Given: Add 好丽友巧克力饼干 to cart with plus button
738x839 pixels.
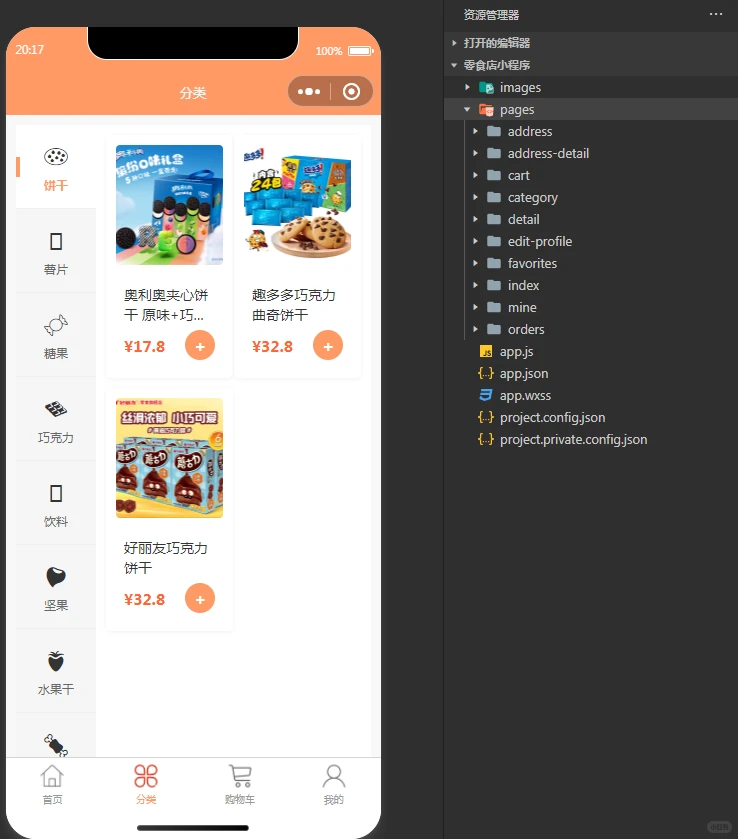Looking at the screenshot, I should click(x=200, y=598).
